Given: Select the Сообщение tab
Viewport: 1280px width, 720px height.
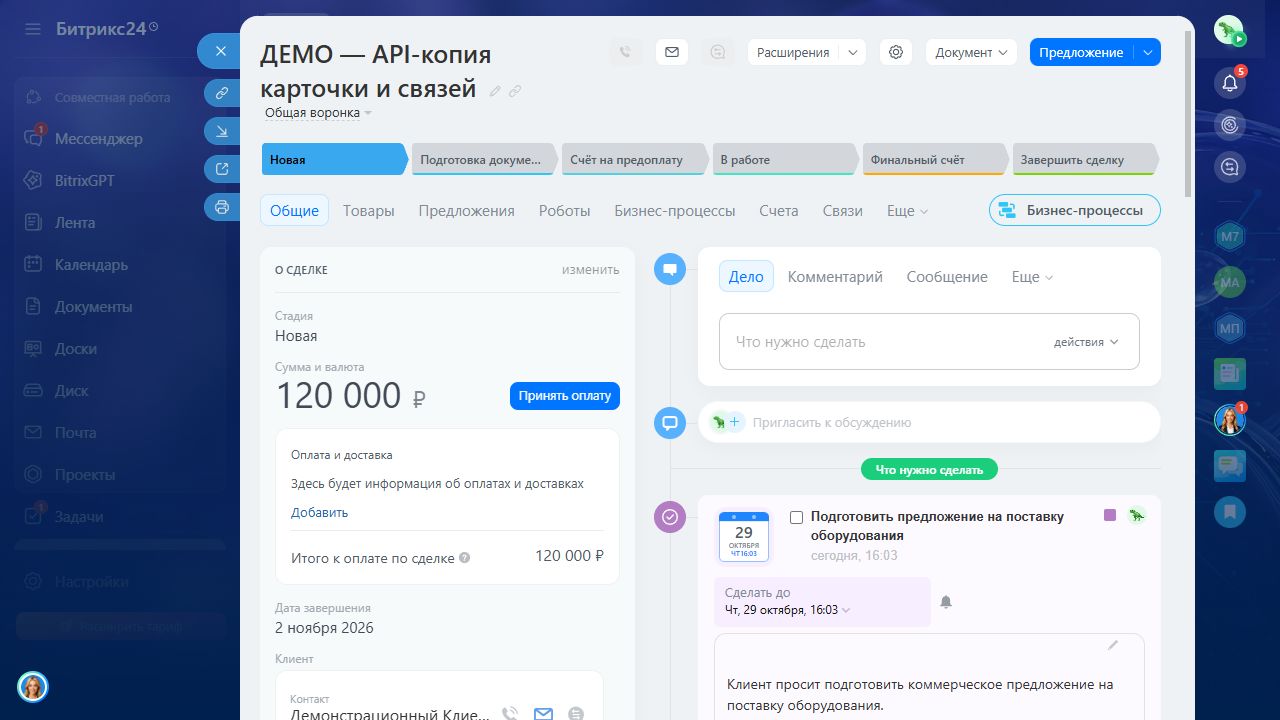Looking at the screenshot, I should [947, 277].
